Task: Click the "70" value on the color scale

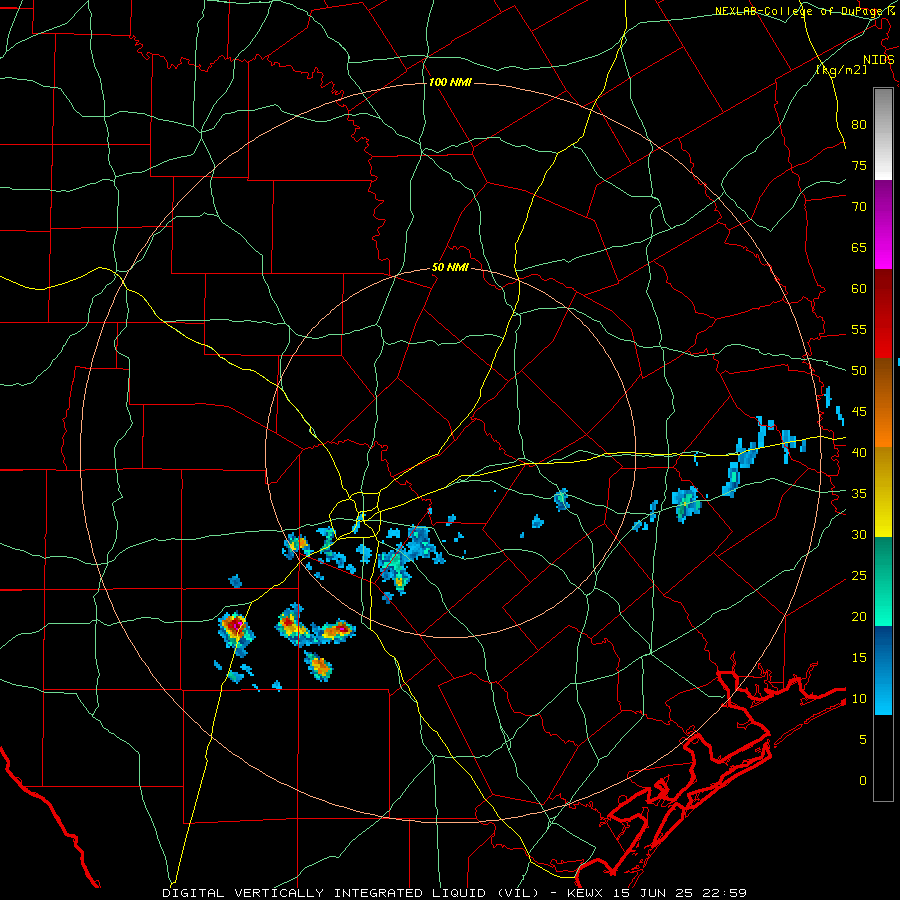Action: 859,207
